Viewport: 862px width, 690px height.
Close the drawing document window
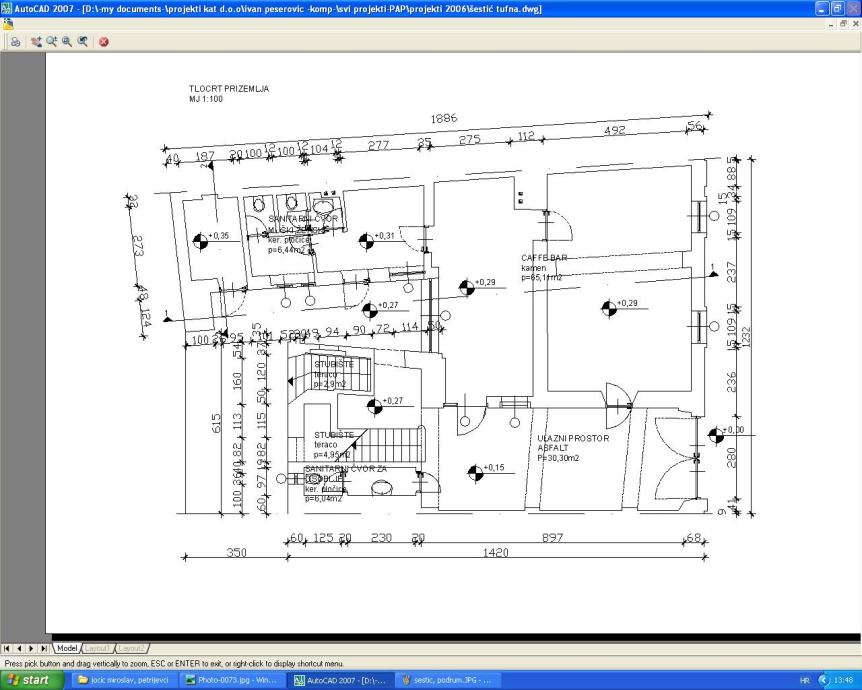click(x=855, y=24)
